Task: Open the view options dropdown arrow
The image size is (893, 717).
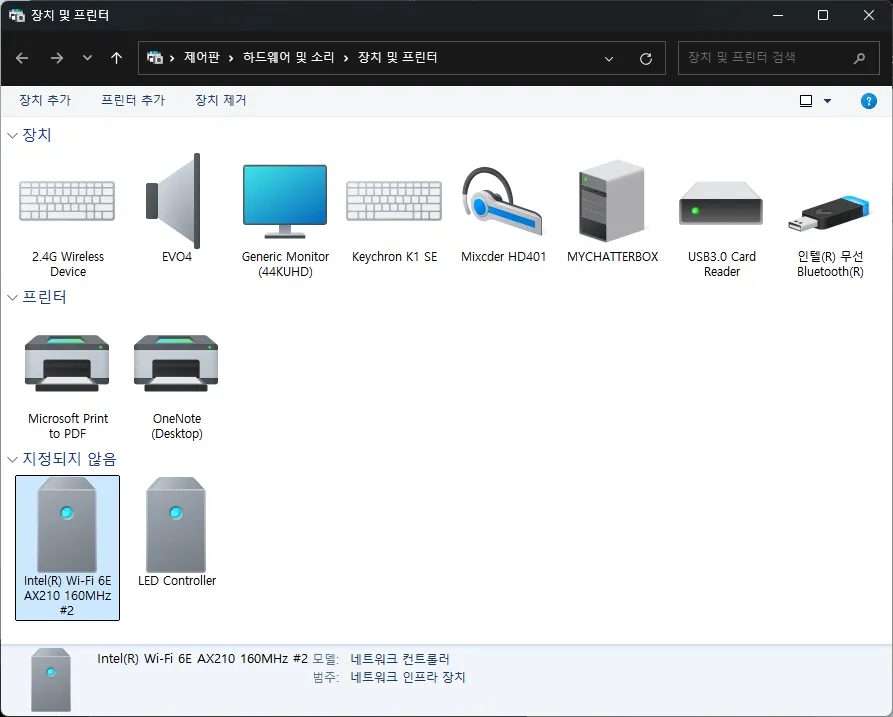Action: click(x=827, y=101)
